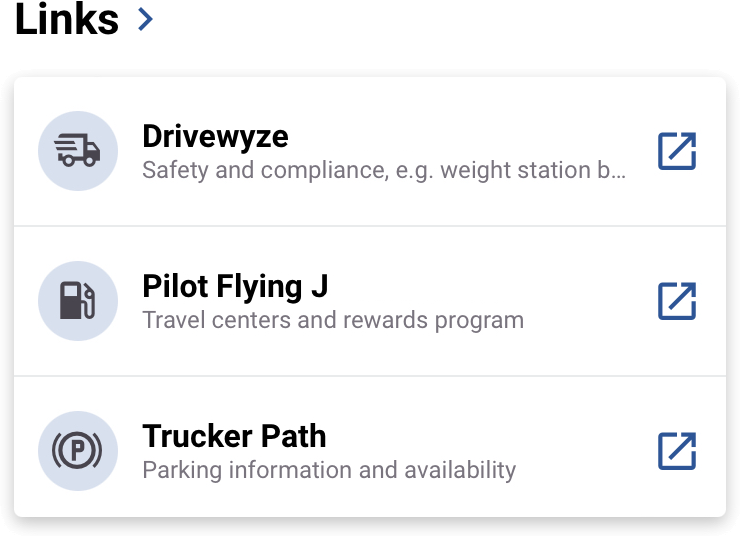Click the Pilot Flying J fuel pump icon

(78, 301)
